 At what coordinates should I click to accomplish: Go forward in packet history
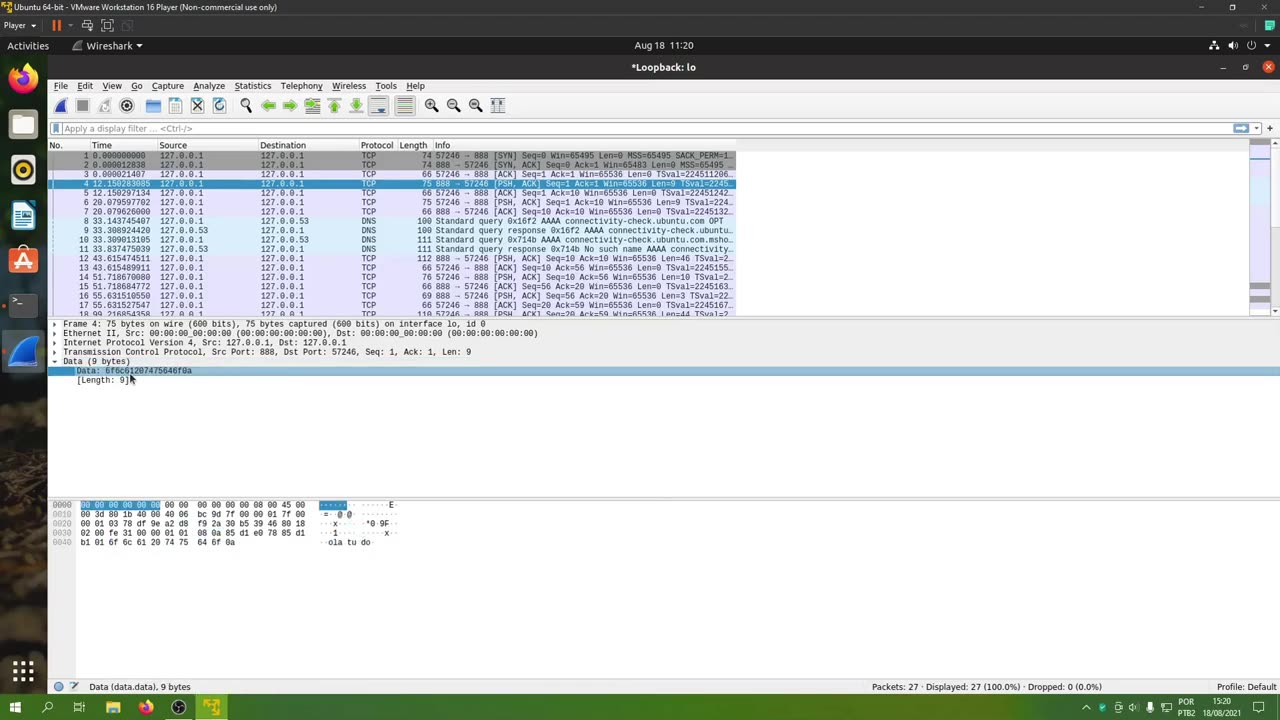pos(290,105)
